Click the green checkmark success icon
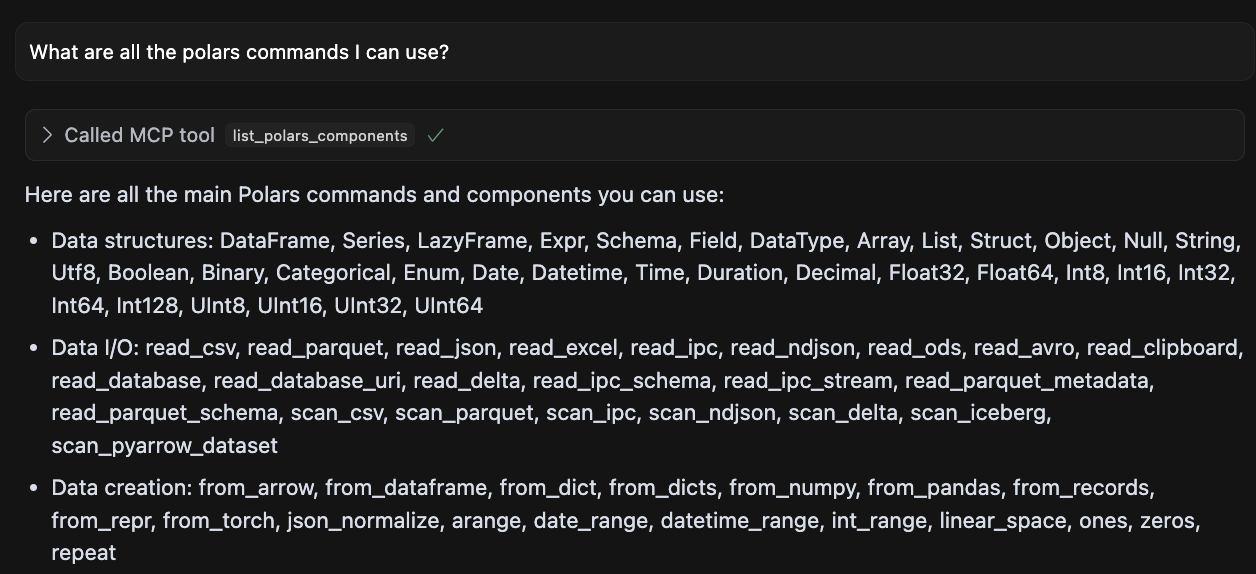The width and height of the screenshot is (1256, 574). point(435,135)
